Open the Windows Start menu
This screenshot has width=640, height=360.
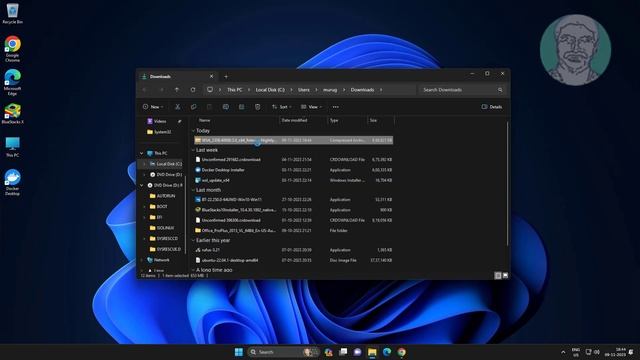(x=239, y=352)
